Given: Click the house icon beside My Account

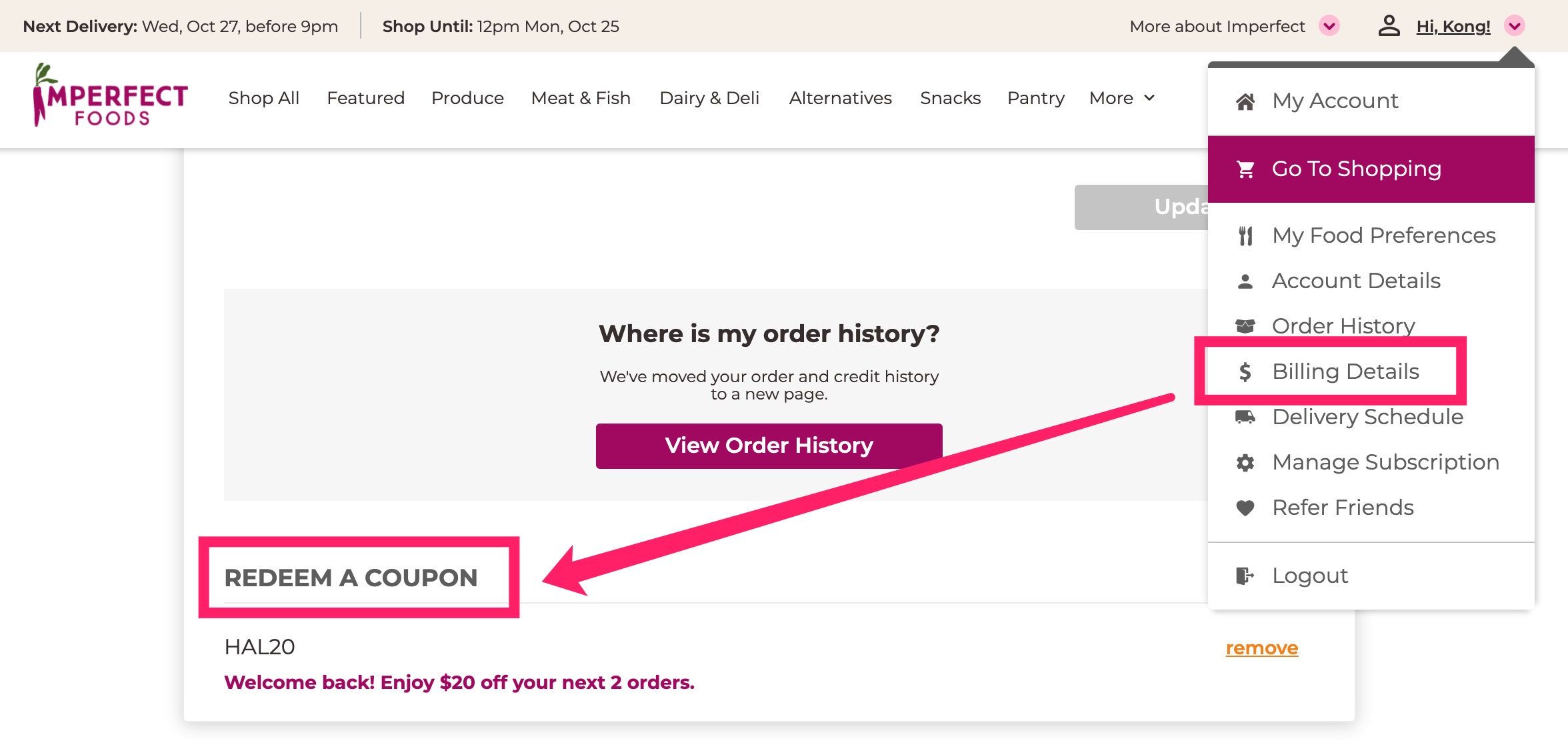Looking at the screenshot, I should (1245, 101).
